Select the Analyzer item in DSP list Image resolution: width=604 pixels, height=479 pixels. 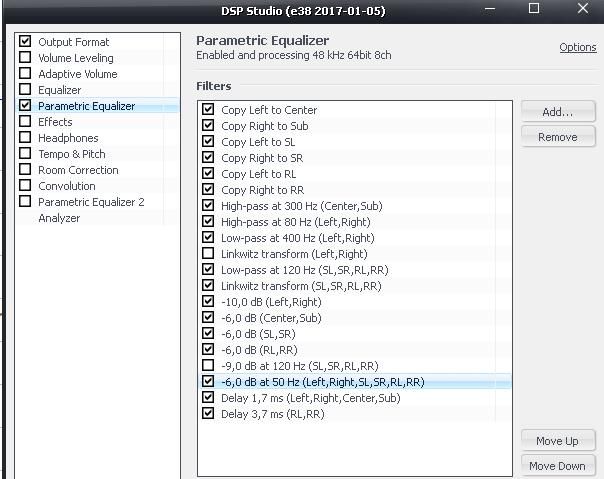coord(58,218)
